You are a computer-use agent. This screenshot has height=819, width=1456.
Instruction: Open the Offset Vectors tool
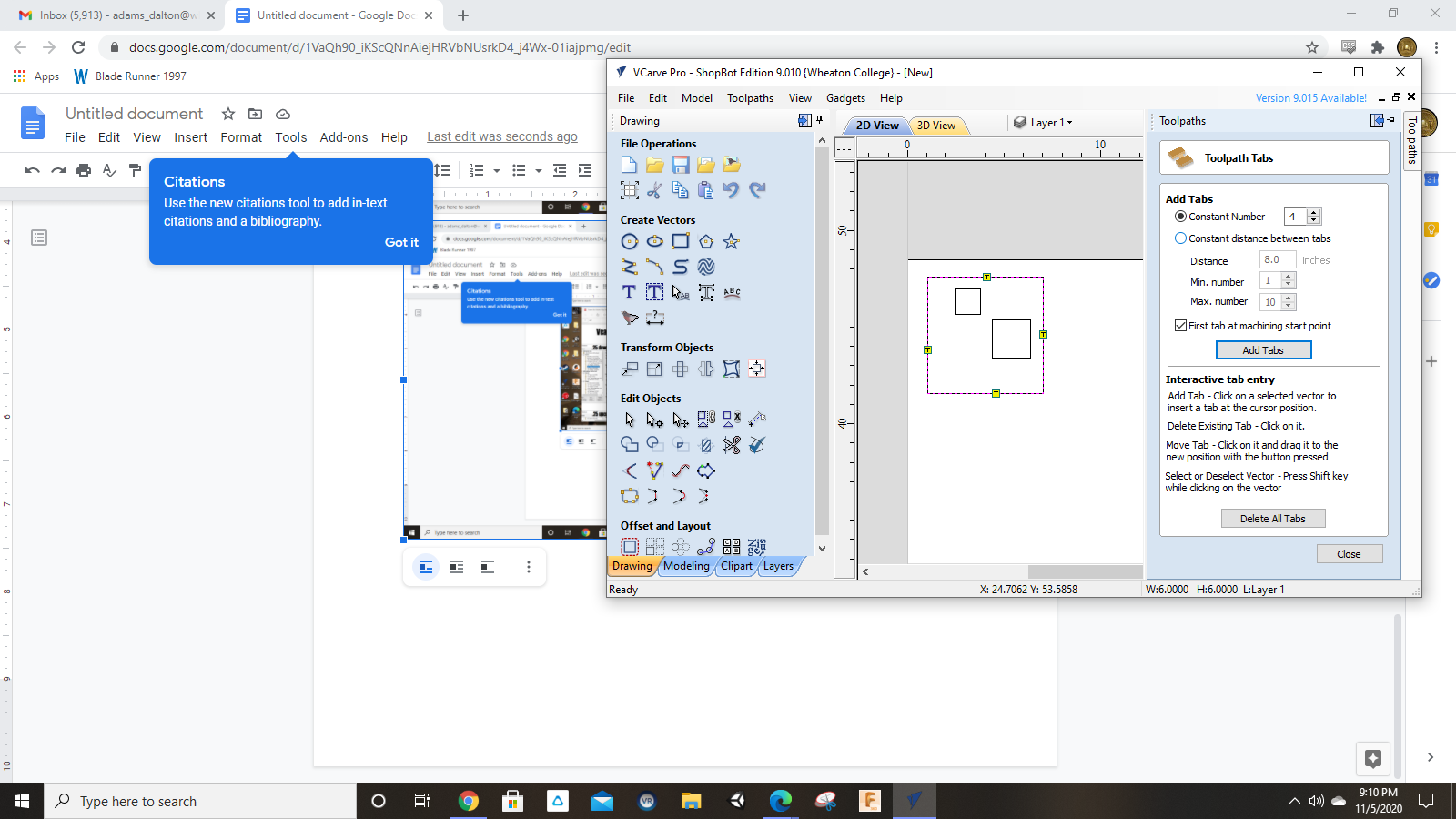629,547
